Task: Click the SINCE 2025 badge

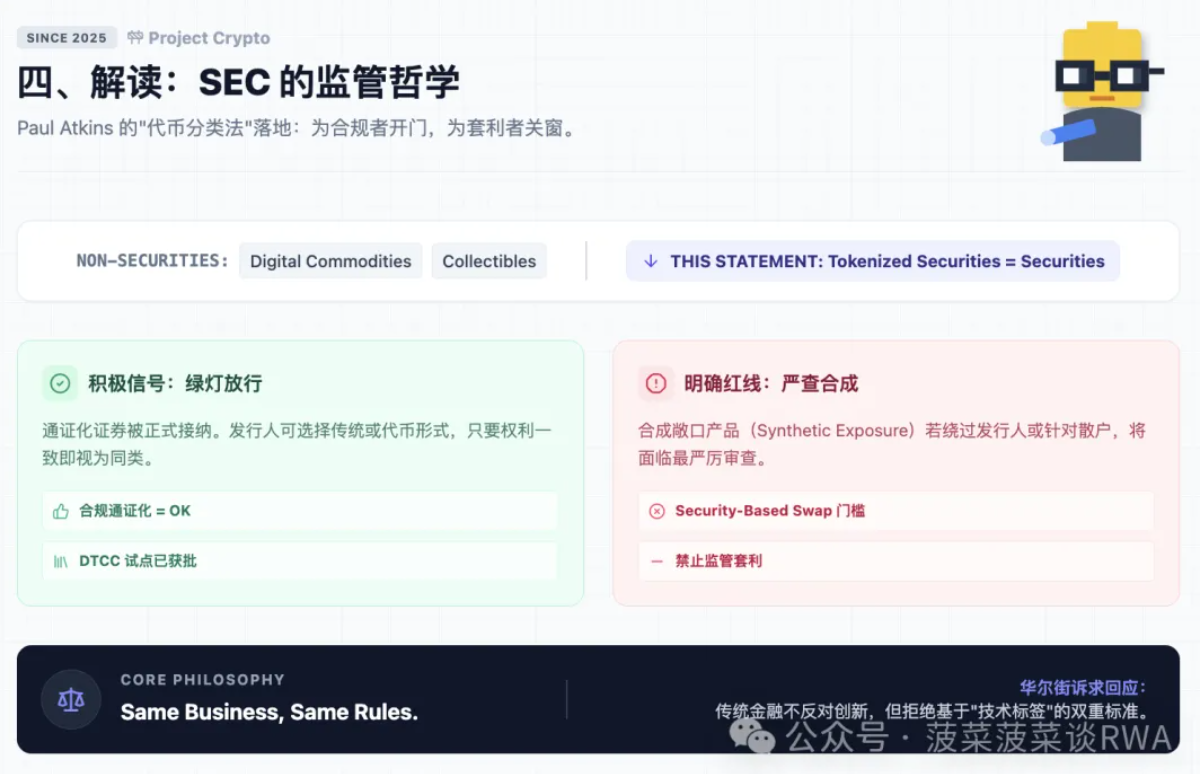Action: pos(67,38)
